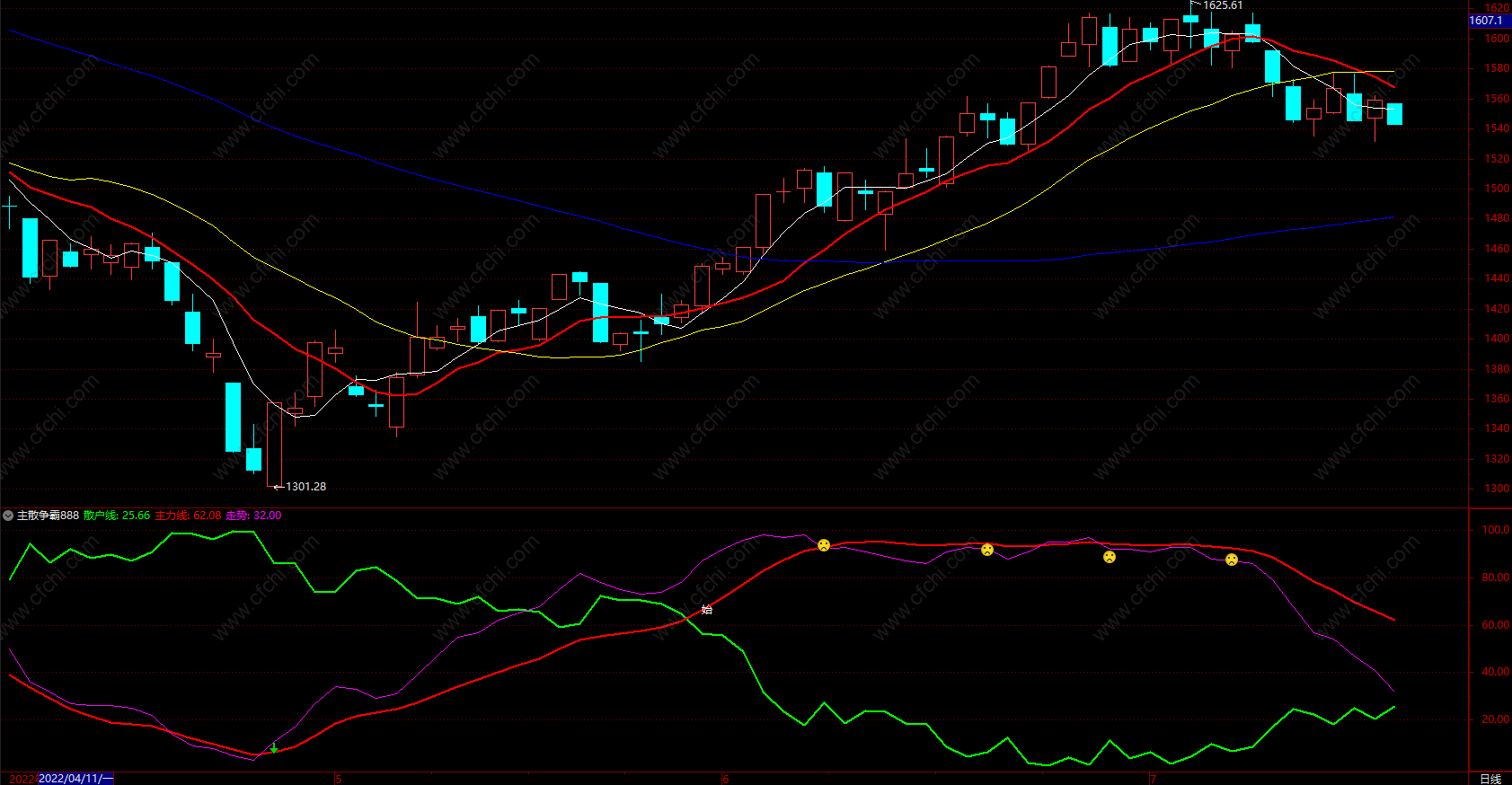Click the 1301.28 low price label
Image resolution: width=1512 pixels, height=785 pixels.
pos(305,487)
